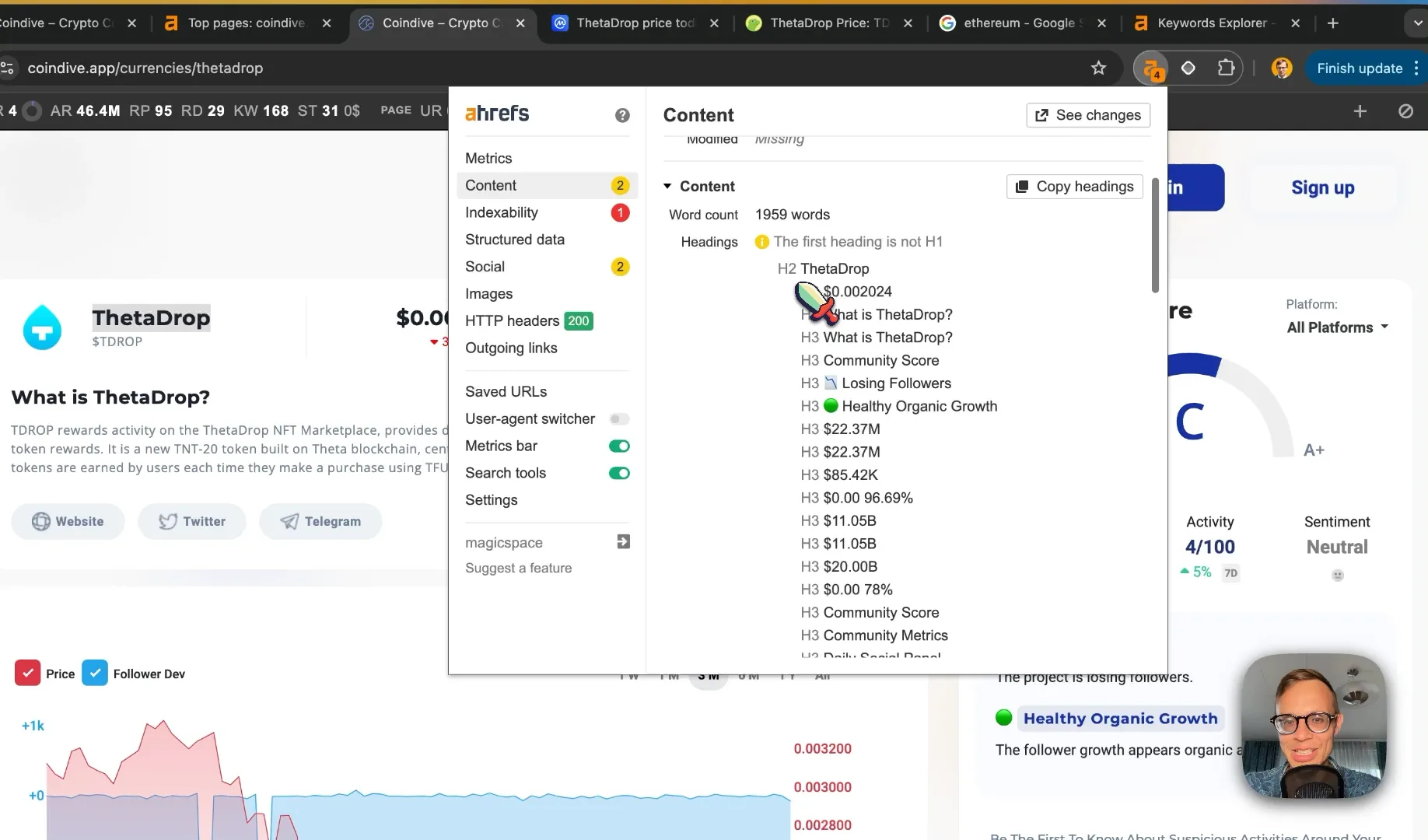The image size is (1428, 840).
Task: Click the ThetaDrop token logo
Action: (x=42, y=327)
